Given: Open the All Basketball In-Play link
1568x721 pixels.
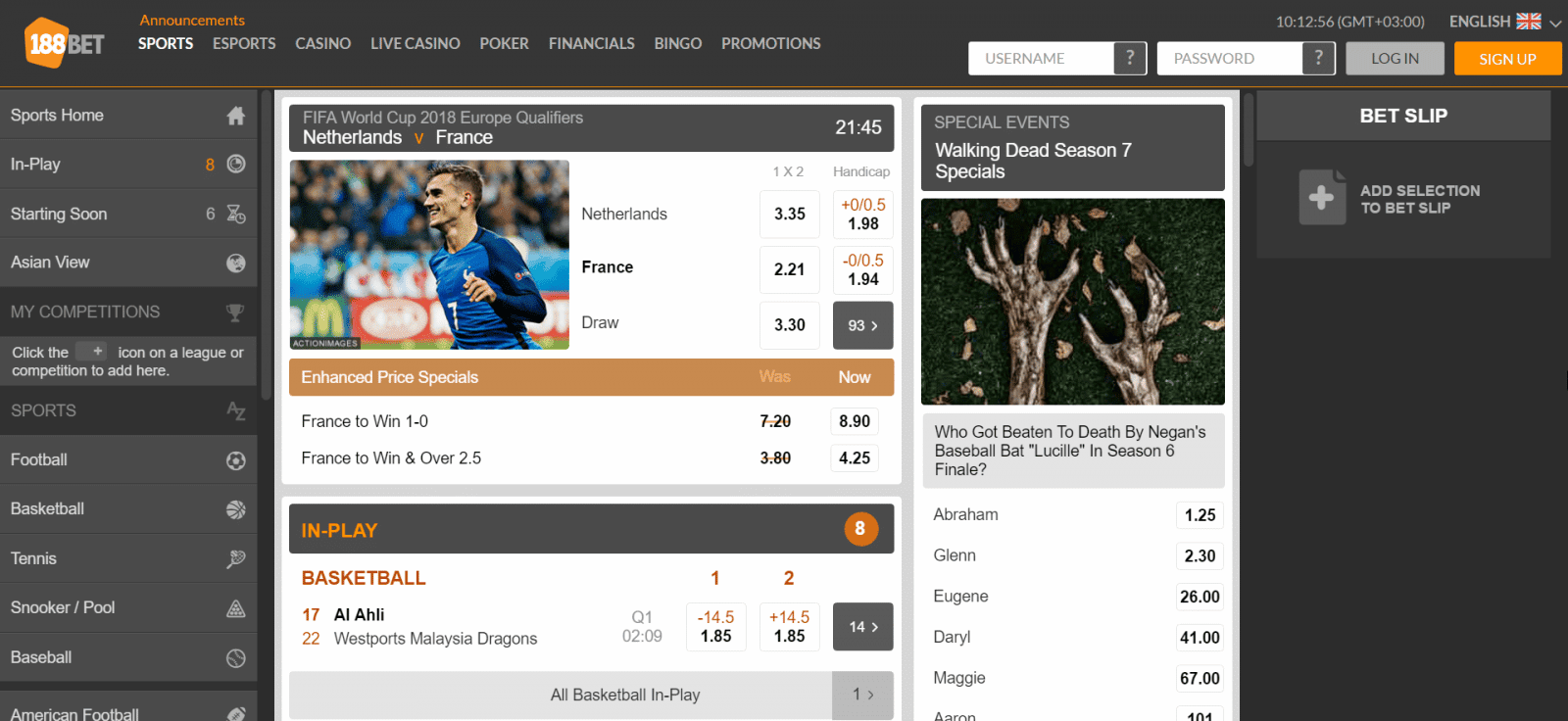Looking at the screenshot, I should (x=625, y=695).
